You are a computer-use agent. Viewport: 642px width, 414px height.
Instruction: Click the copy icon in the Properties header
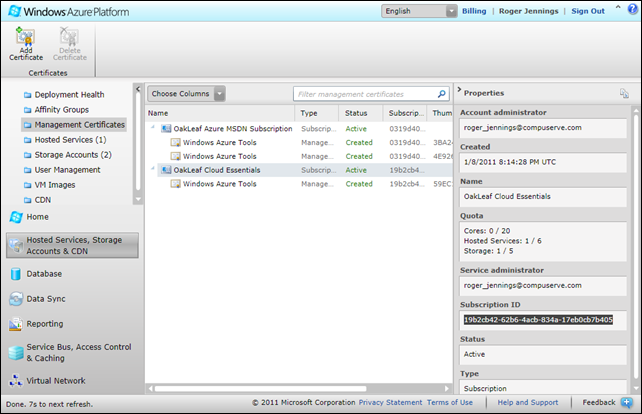[x=624, y=93]
